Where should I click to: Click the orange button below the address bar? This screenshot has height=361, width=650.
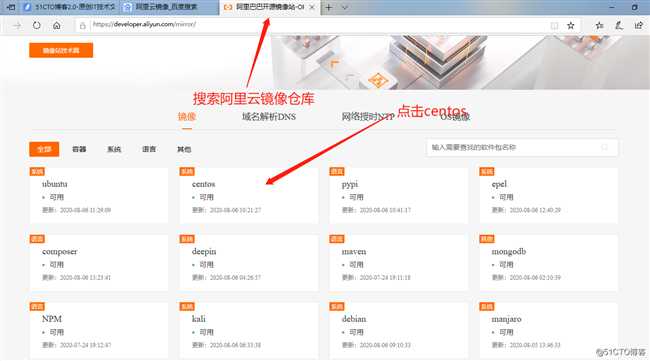[61, 50]
